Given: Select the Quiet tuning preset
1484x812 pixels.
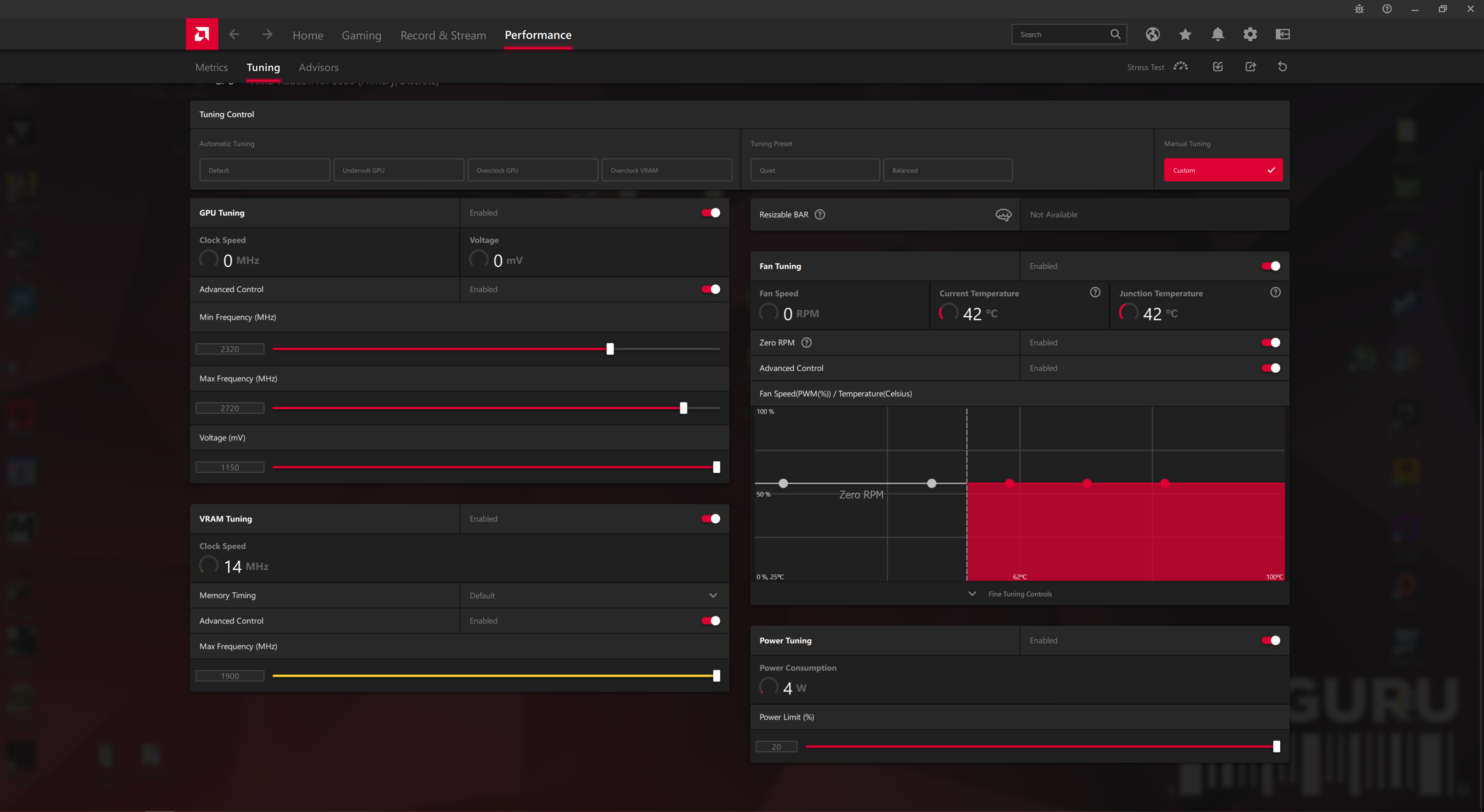Looking at the screenshot, I should (815, 170).
